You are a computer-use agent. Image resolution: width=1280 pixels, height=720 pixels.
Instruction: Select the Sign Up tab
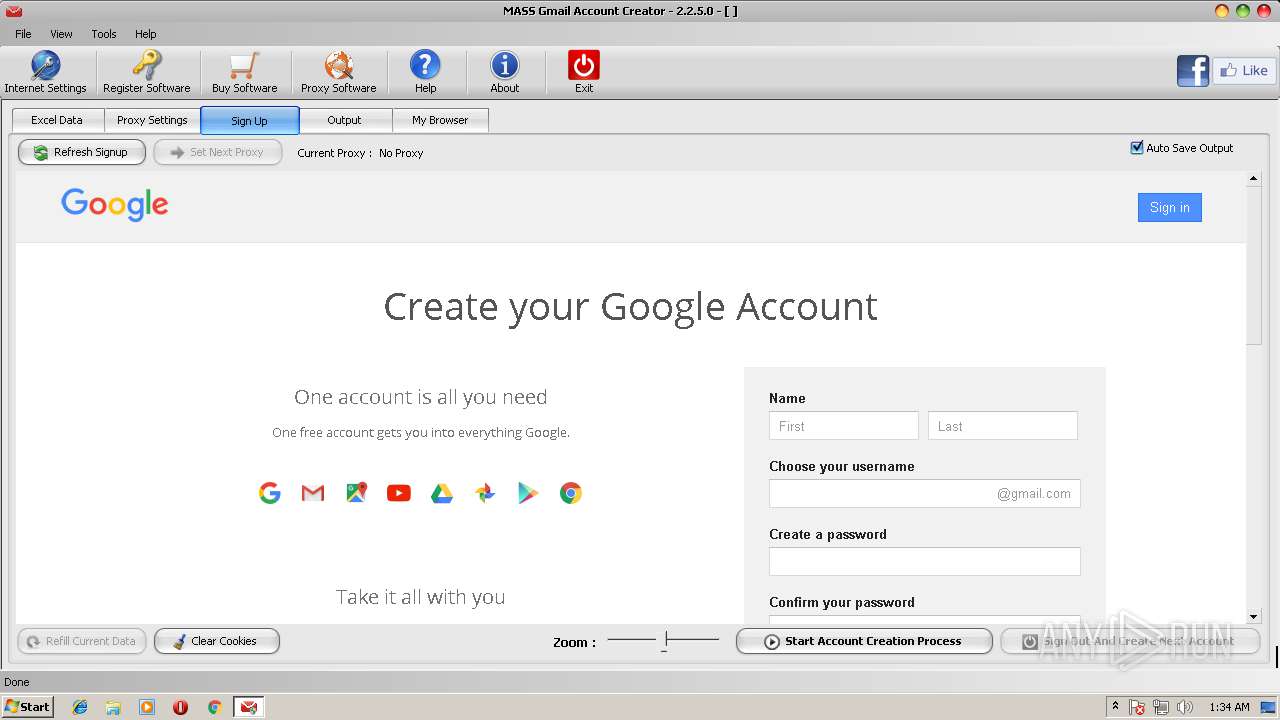[249, 121]
